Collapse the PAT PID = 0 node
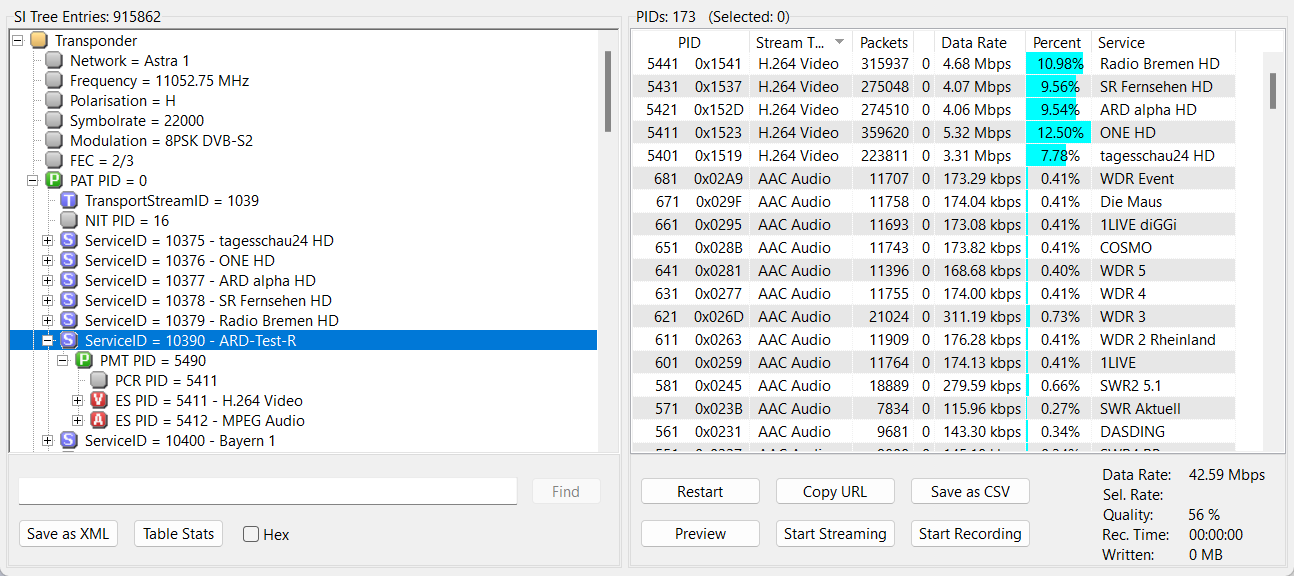 pos(32,181)
